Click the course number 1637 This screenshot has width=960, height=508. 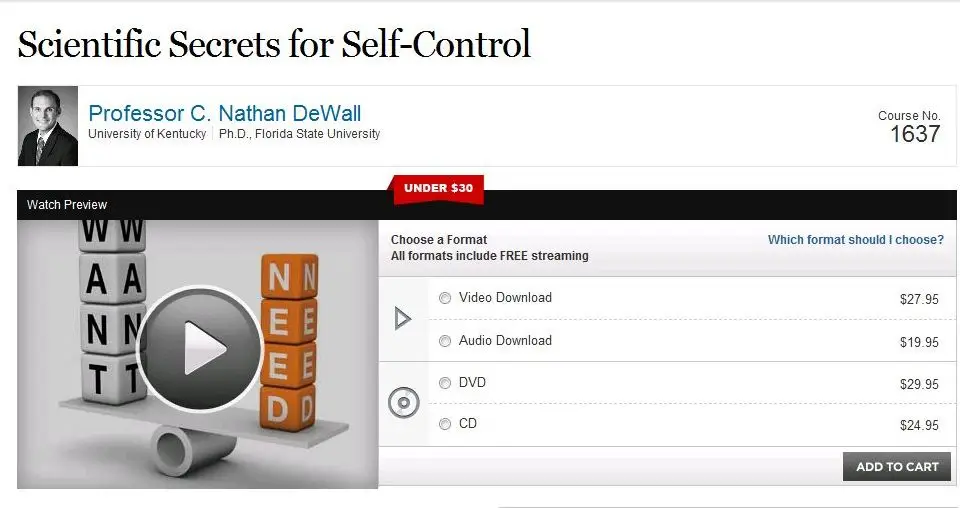(x=915, y=134)
